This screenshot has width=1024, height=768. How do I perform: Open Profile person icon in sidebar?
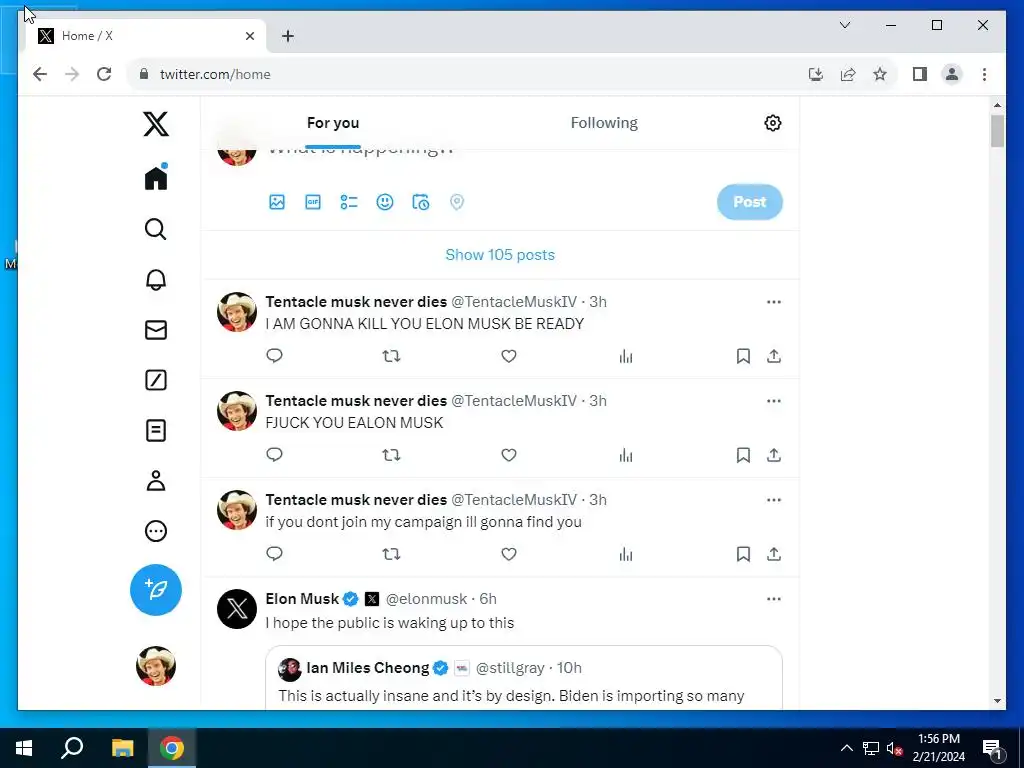click(x=155, y=481)
